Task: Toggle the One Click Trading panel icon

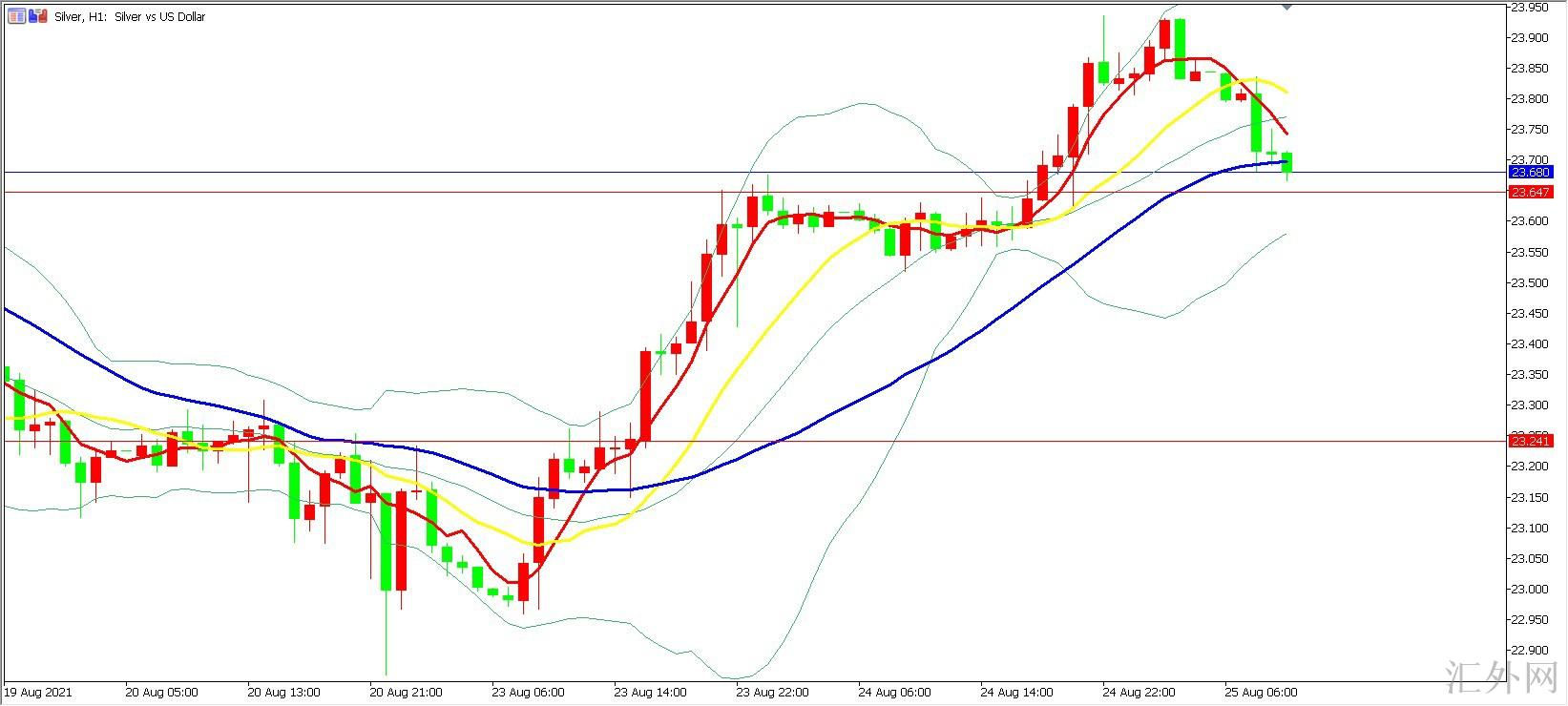Action: click(x=38, y=16)
